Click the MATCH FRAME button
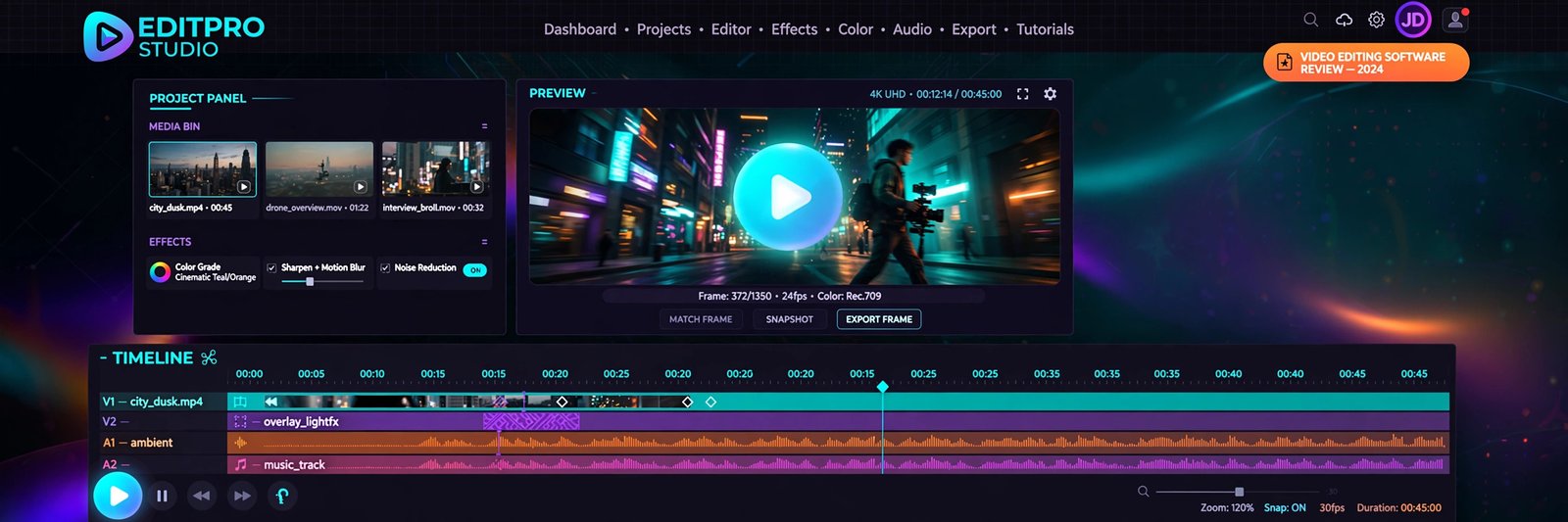1568x522 pixels. pos(701,319)
